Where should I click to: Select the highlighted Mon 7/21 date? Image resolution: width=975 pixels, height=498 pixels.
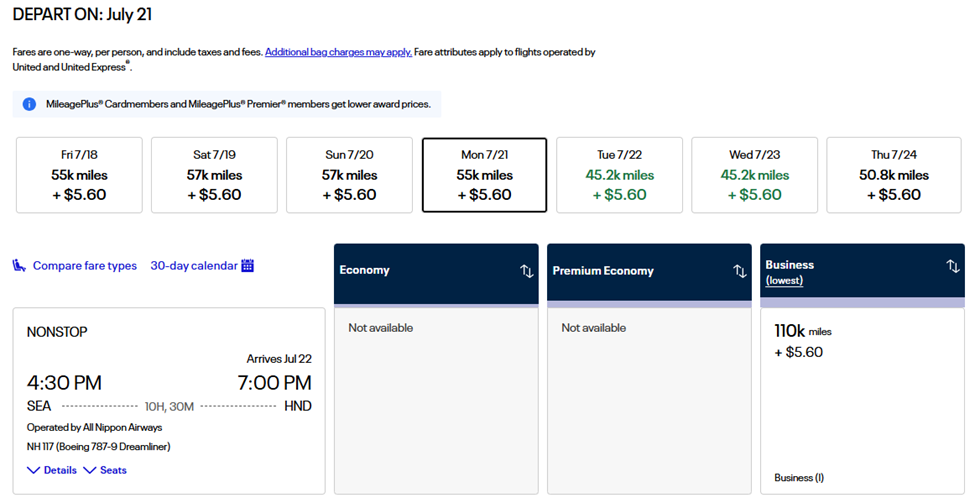point(484,175)
